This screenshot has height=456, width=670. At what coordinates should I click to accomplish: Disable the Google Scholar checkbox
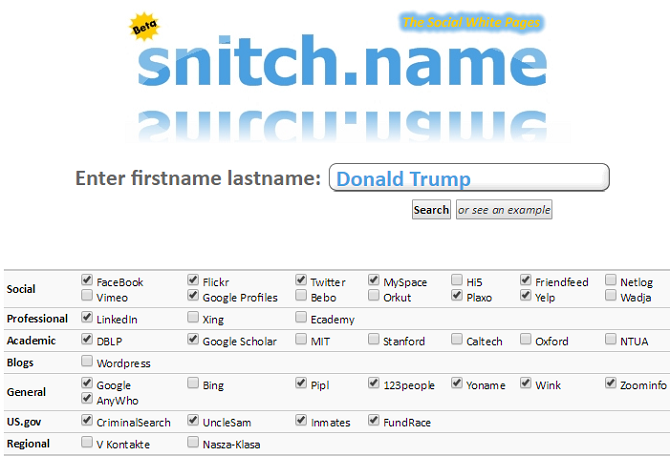(x=193, y=339)
